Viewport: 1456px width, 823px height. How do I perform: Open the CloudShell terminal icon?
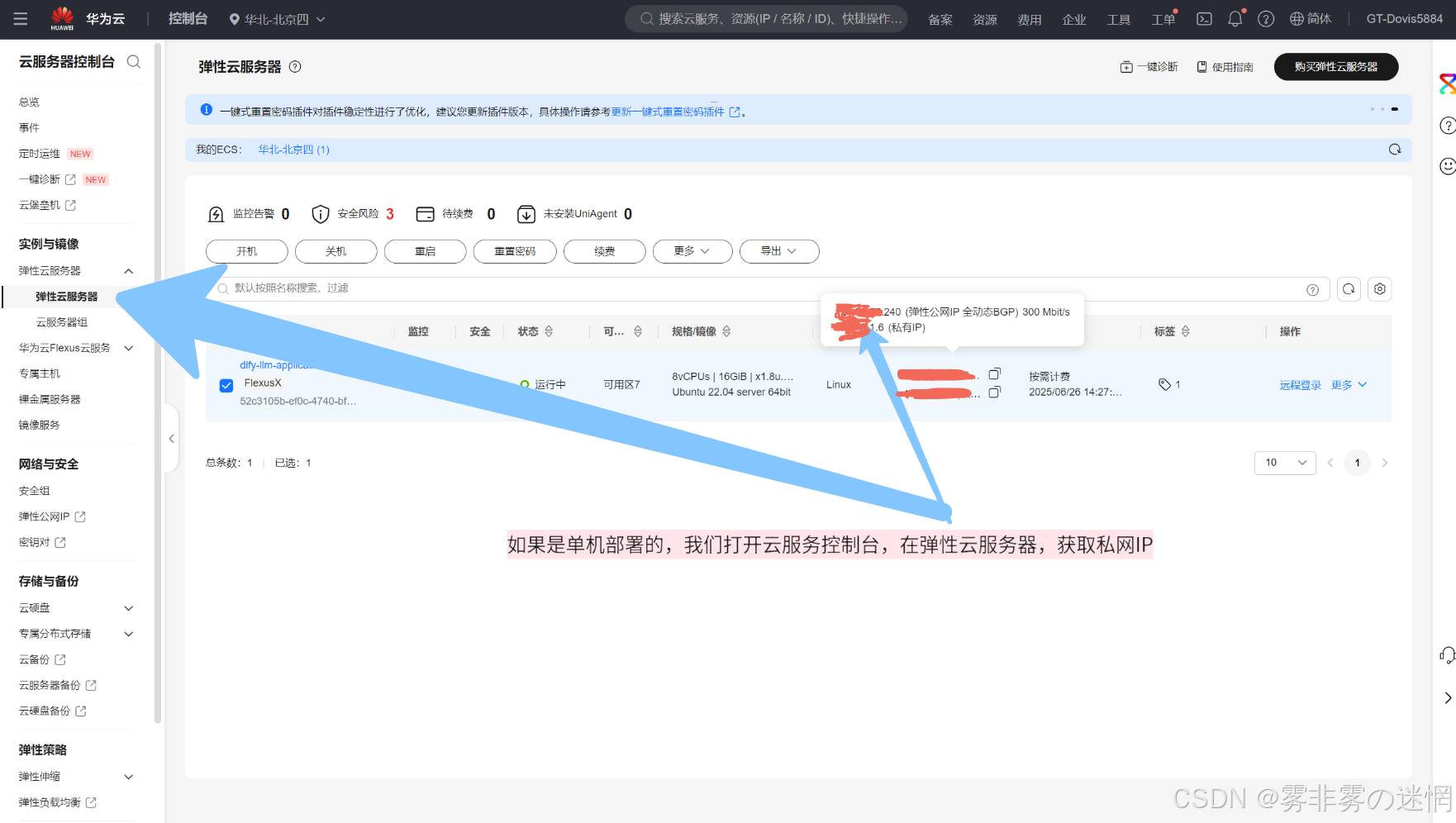tap(1204, 18)
